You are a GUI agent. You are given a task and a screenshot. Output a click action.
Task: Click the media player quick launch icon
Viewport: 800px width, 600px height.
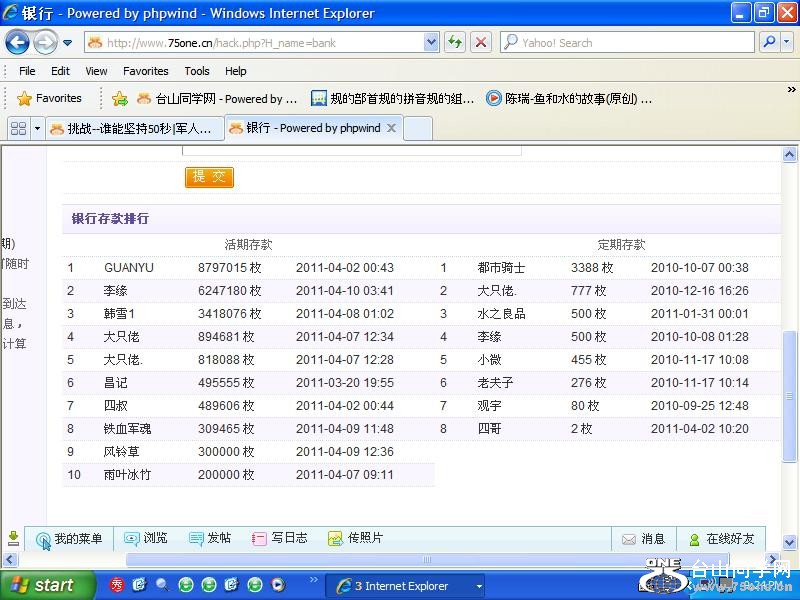pyautogui.click(x=278, y=585)
